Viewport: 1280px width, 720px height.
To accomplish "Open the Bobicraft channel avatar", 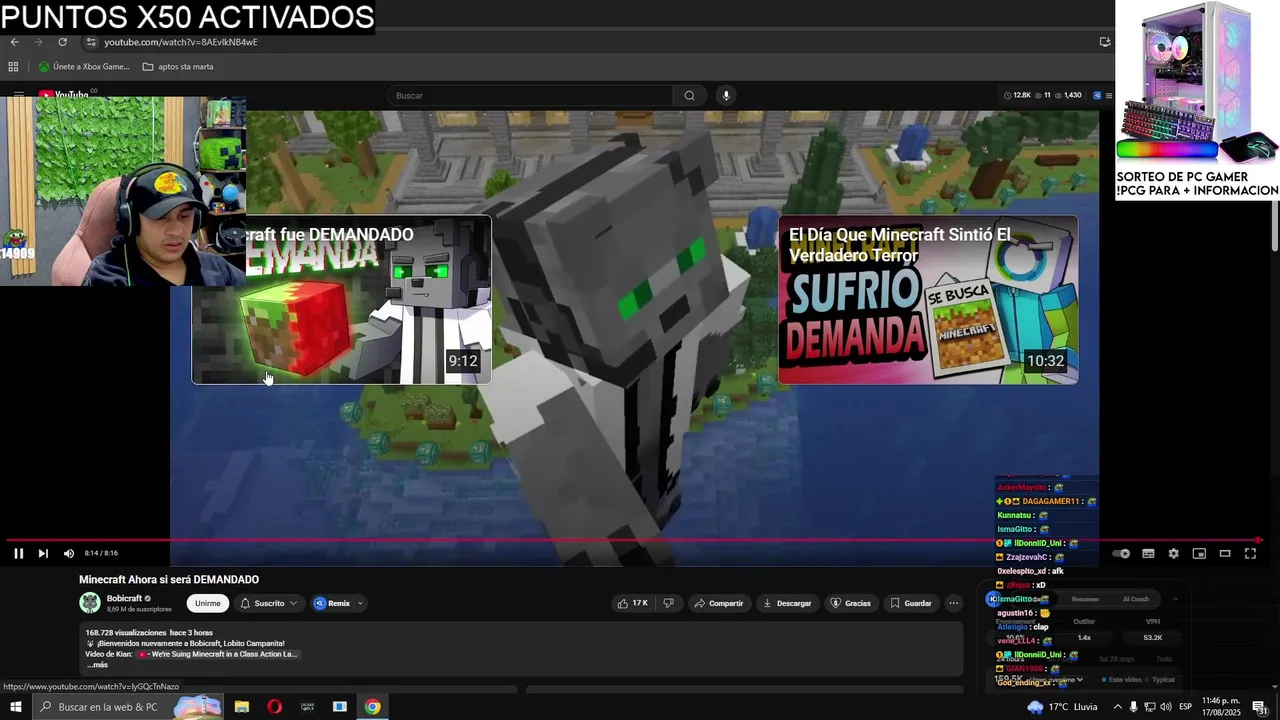I will click(90, 602).
